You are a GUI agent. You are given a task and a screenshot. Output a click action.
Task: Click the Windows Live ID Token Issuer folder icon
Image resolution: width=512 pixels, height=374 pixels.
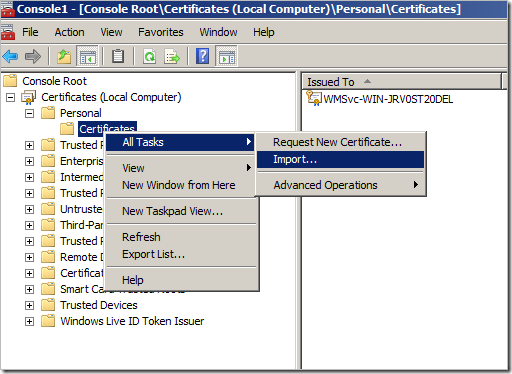tap(48, 321)
